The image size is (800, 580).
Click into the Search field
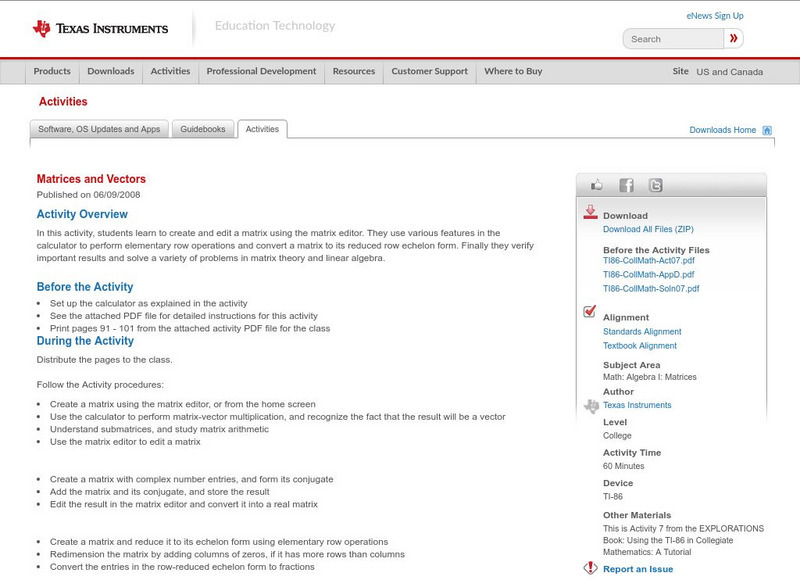pos(673,39)
